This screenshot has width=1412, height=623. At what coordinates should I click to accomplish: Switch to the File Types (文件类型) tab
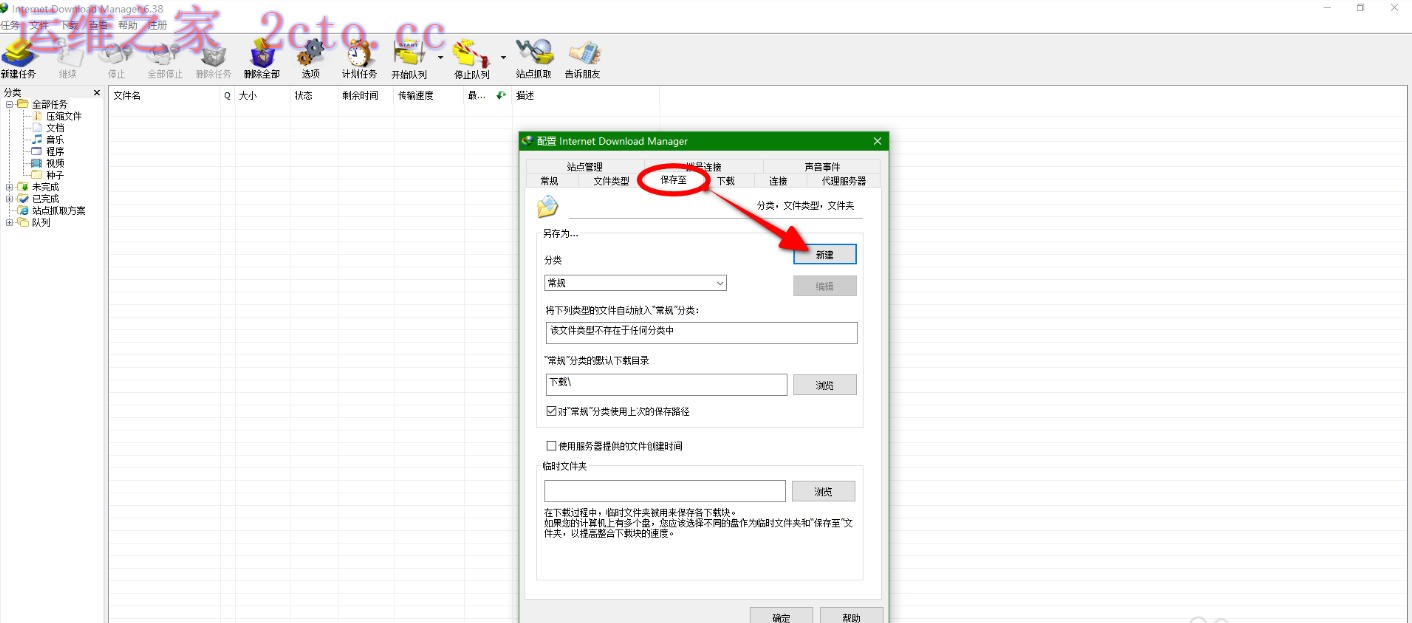click(x=611, y=181)
